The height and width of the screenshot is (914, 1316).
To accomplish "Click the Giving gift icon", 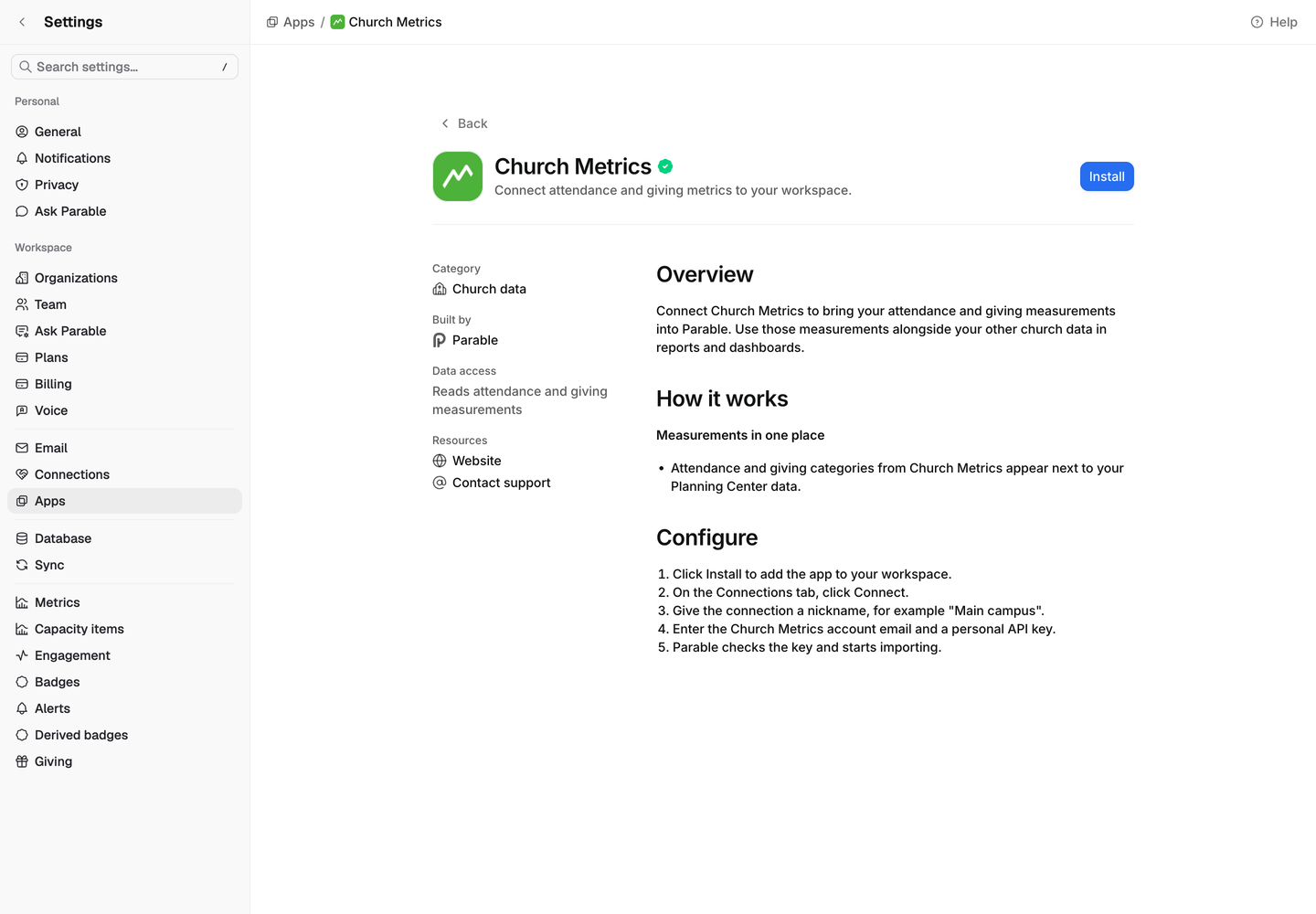I will (22, 761).
